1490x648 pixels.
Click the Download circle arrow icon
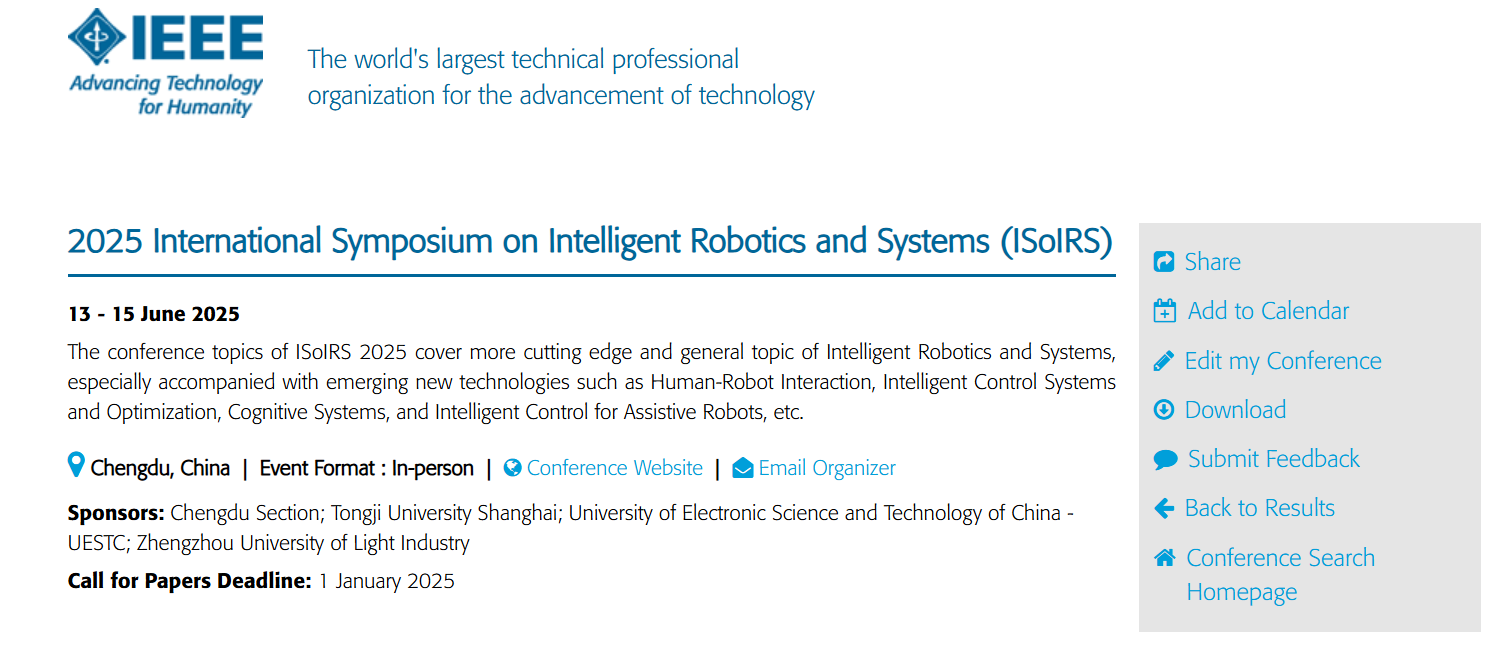(1164, 410)
